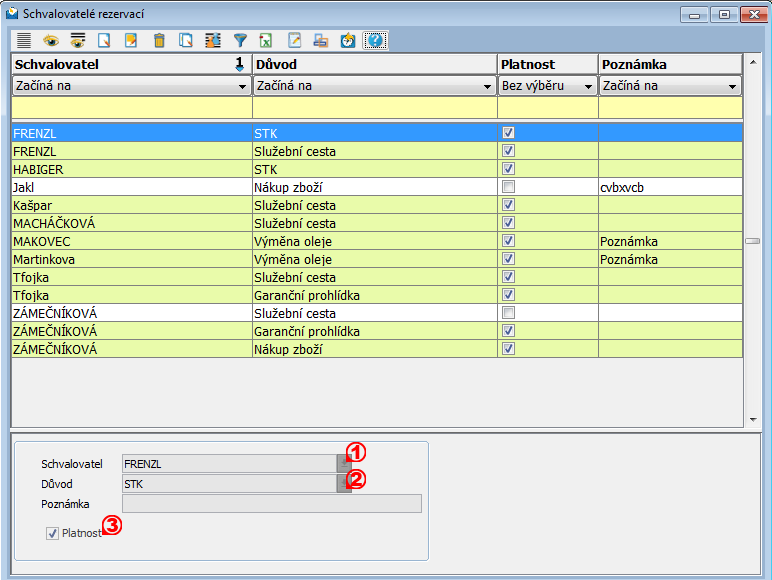The height and width of the screenshot is (580, 772).
Task: Select the Kašpar Služební cesta row
Action: pyautogui.click(x=130, y=205)
